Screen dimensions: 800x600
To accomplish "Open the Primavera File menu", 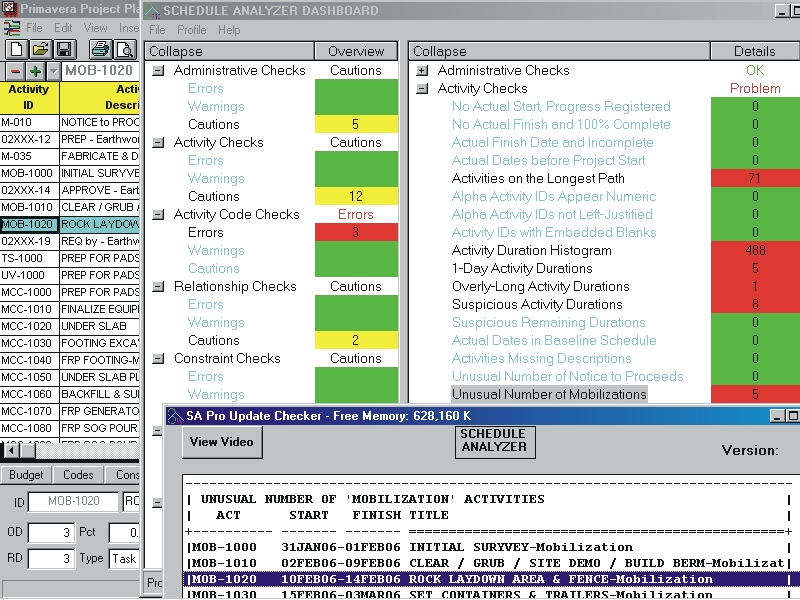I will (34, 28).
